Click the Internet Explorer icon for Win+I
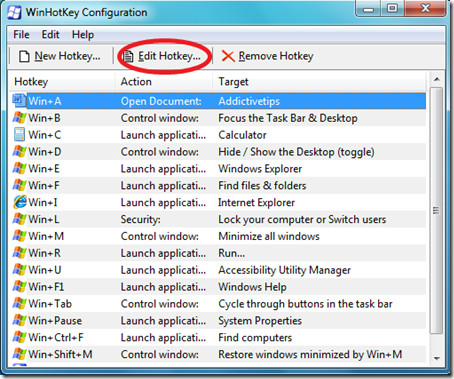The height and width of the screenshot is (379, 454). point(20,202)
